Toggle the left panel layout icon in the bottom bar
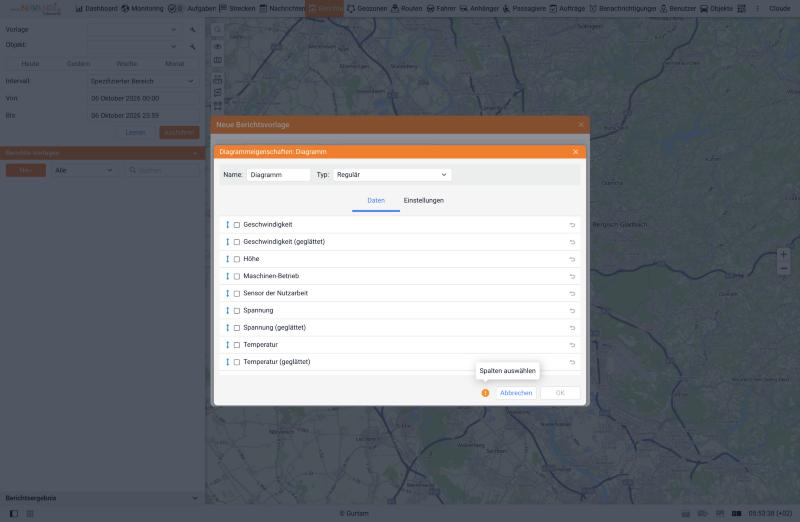This screenshot has height=522, width=800. pos(14,513)
